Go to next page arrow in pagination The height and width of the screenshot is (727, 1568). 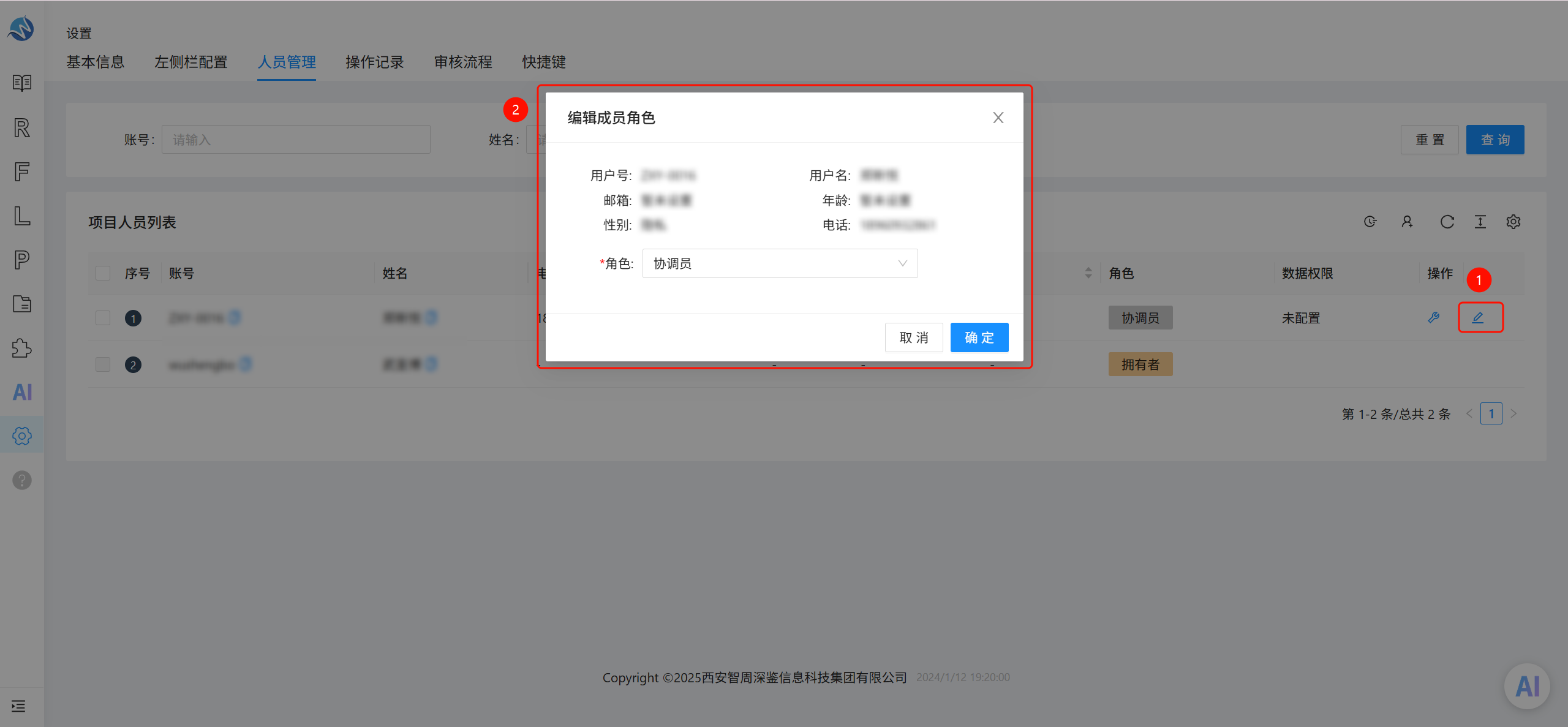[1514, 414]
